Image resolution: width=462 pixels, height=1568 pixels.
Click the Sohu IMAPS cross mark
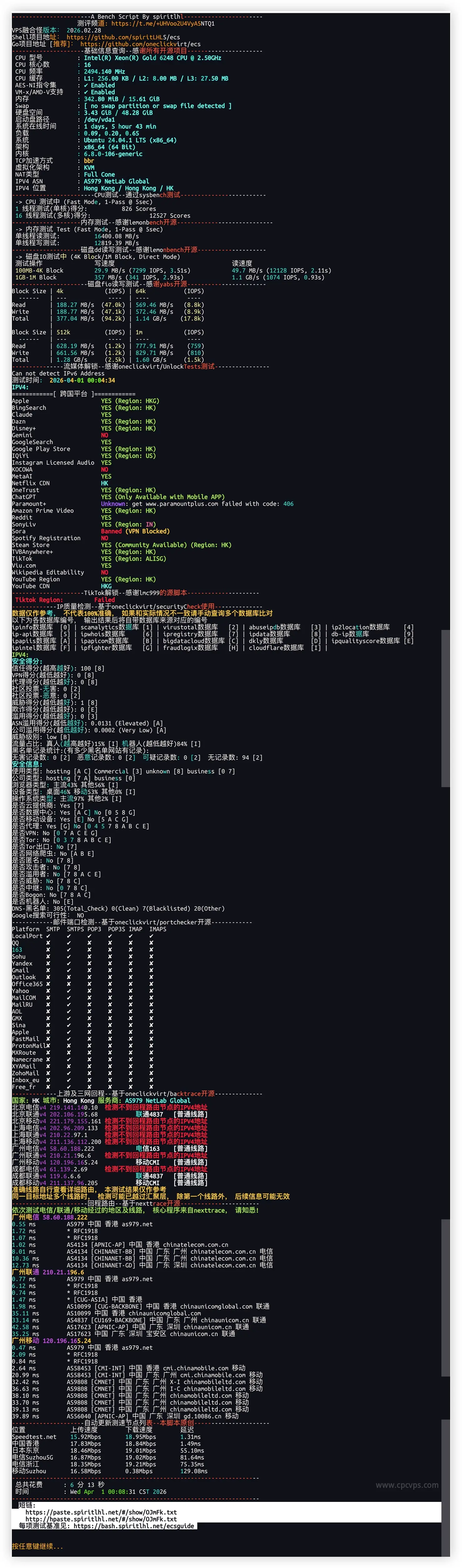pos(151,956)
